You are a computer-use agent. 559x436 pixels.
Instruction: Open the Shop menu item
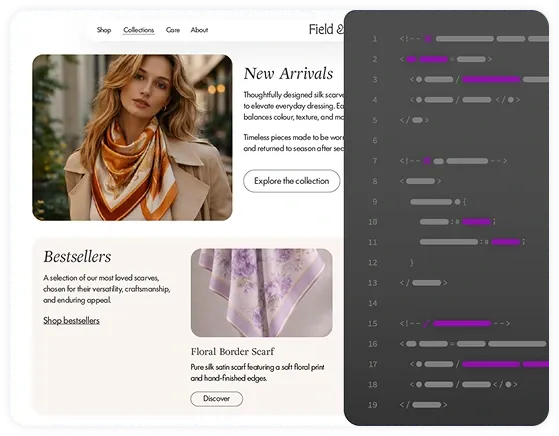pos(104,30)
